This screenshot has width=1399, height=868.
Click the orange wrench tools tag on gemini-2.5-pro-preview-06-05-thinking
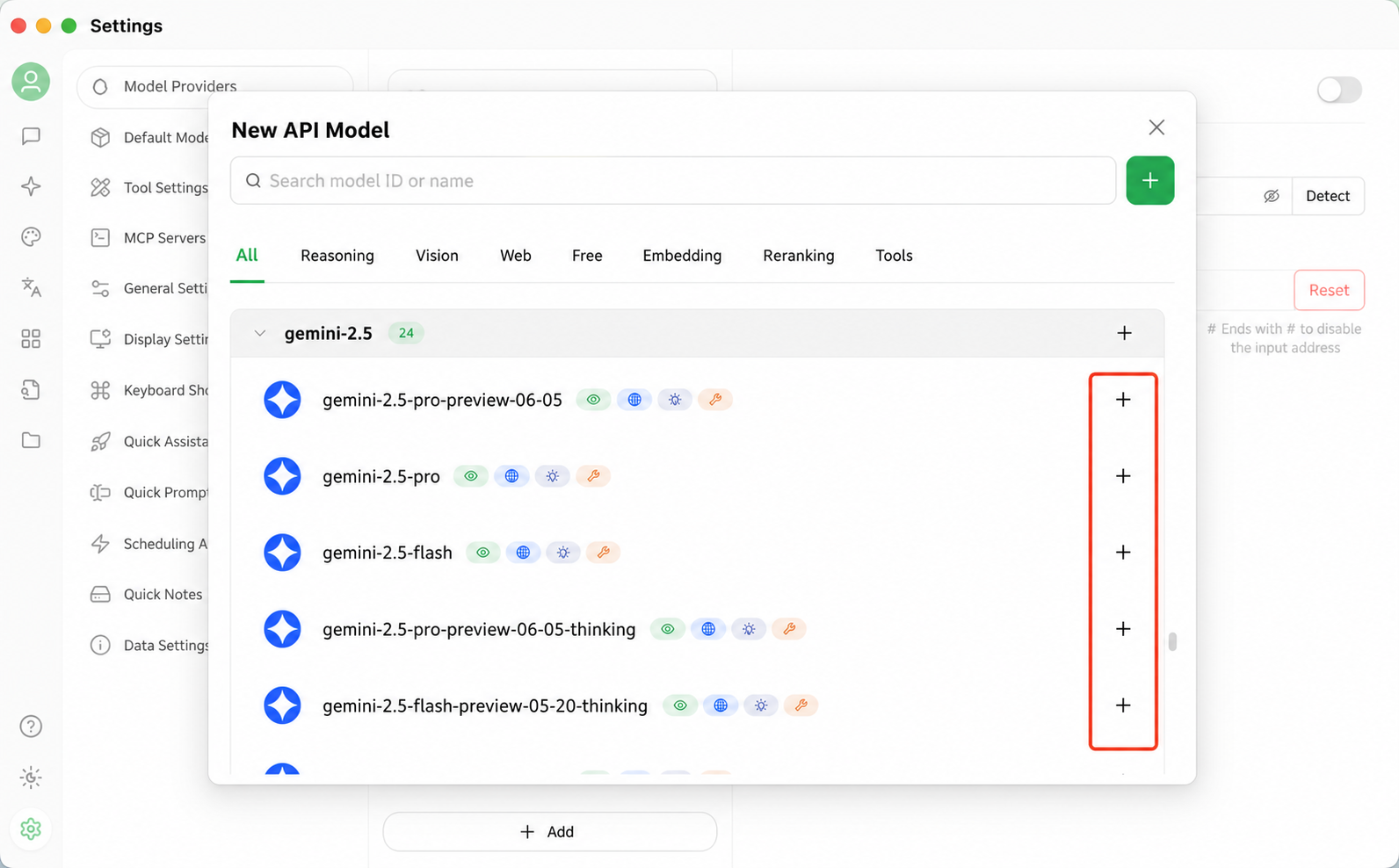(789, 629)
